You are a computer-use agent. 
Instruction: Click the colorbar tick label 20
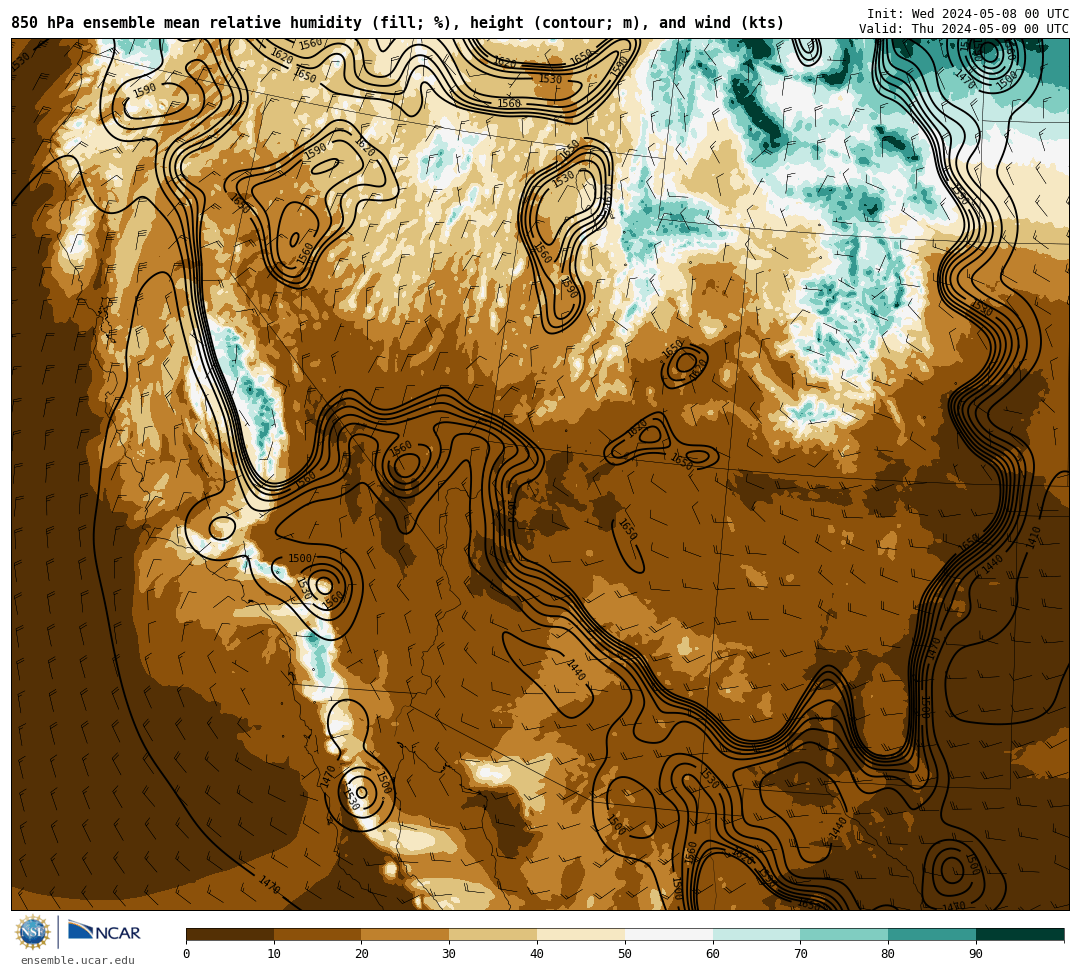362,954
